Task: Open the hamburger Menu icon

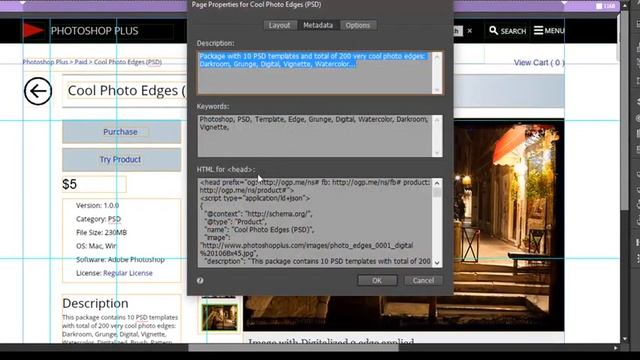Action: tap(538, 31)
